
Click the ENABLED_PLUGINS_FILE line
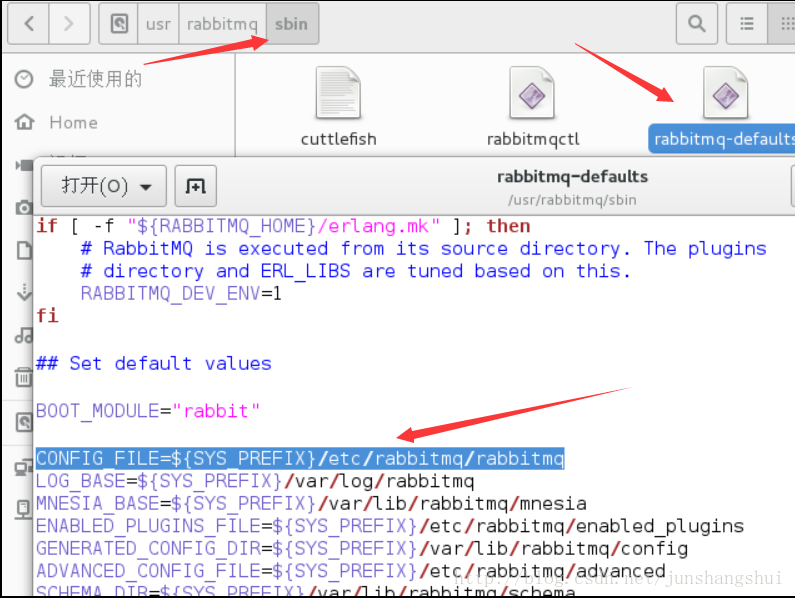click(389, 526)
